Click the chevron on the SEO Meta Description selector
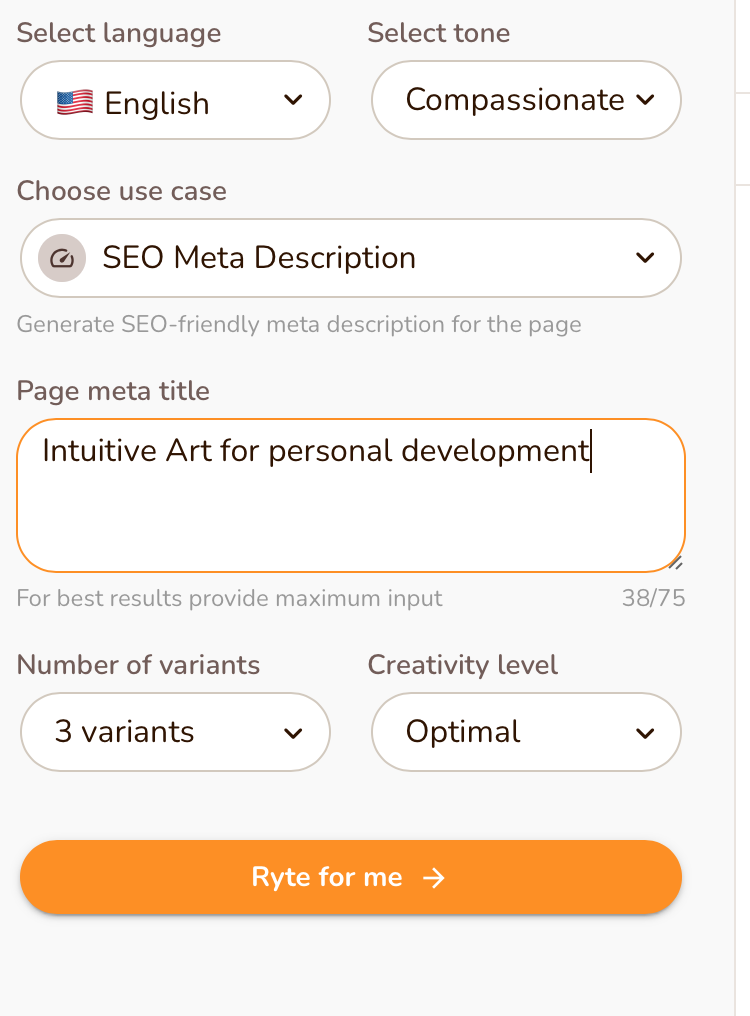This screenshot has width=750, height=1016. 645,258
